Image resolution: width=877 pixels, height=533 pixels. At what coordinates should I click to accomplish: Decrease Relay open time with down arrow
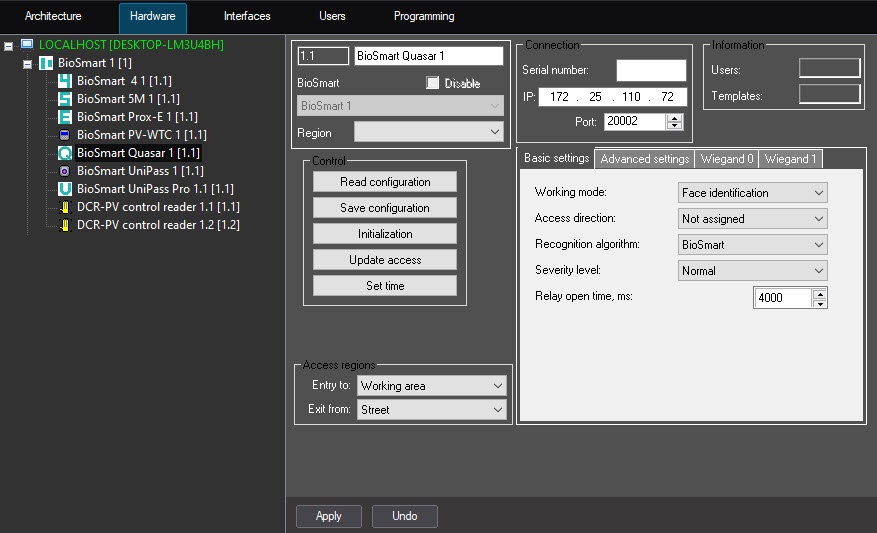click(820, 303)
